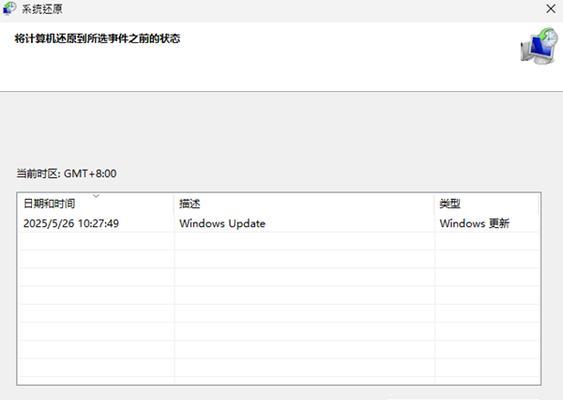The height and width of the screenshot is (400, 563).
Task: Click the System Restore title bar icon
Action: pos(9,8)
